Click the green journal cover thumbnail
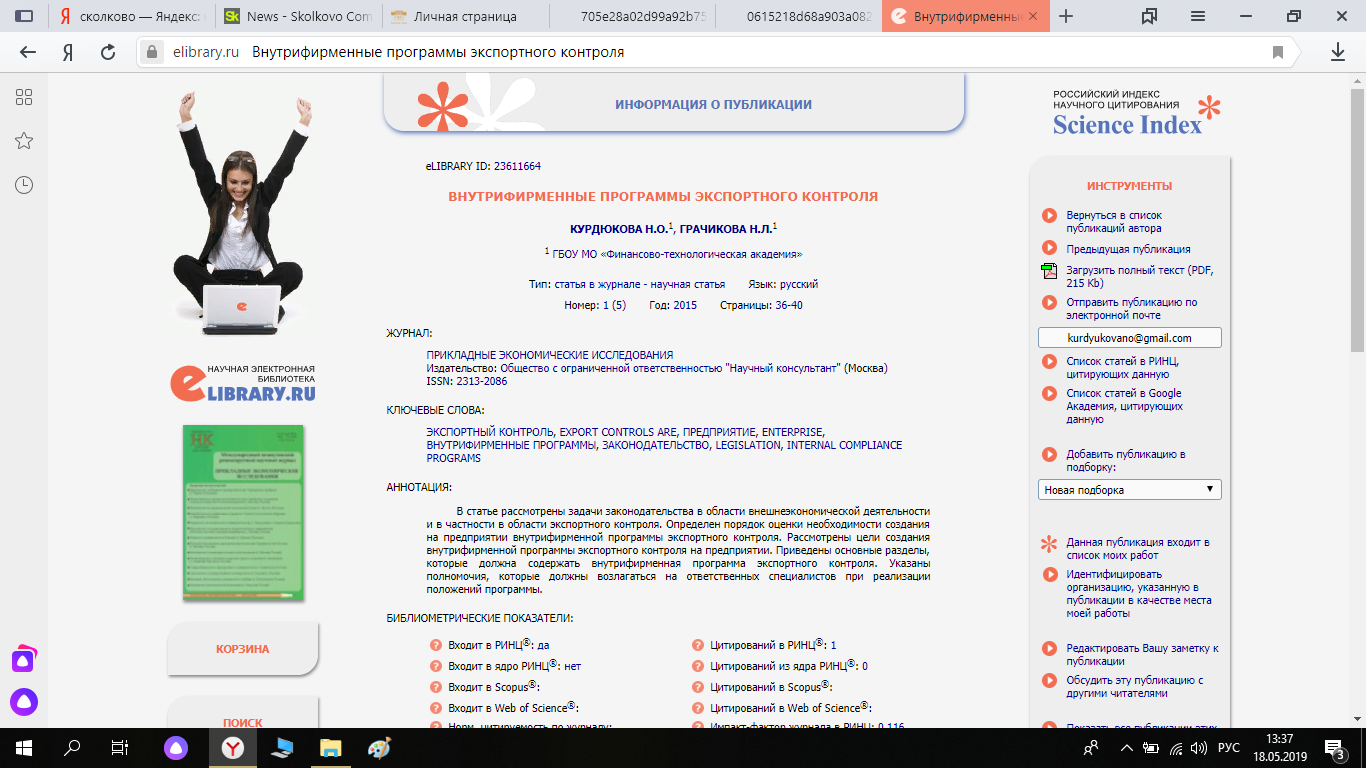 point(243,513)
